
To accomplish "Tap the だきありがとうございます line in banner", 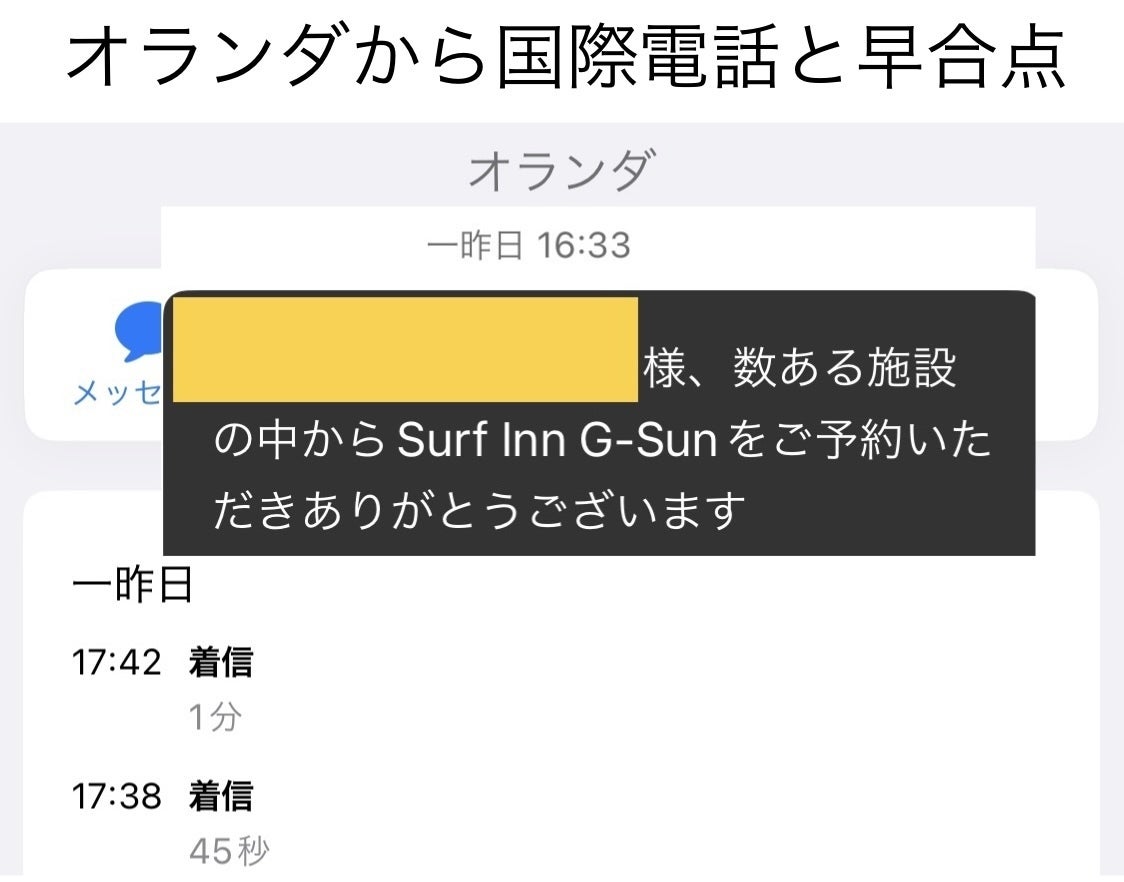I will (x=480, y=511).
